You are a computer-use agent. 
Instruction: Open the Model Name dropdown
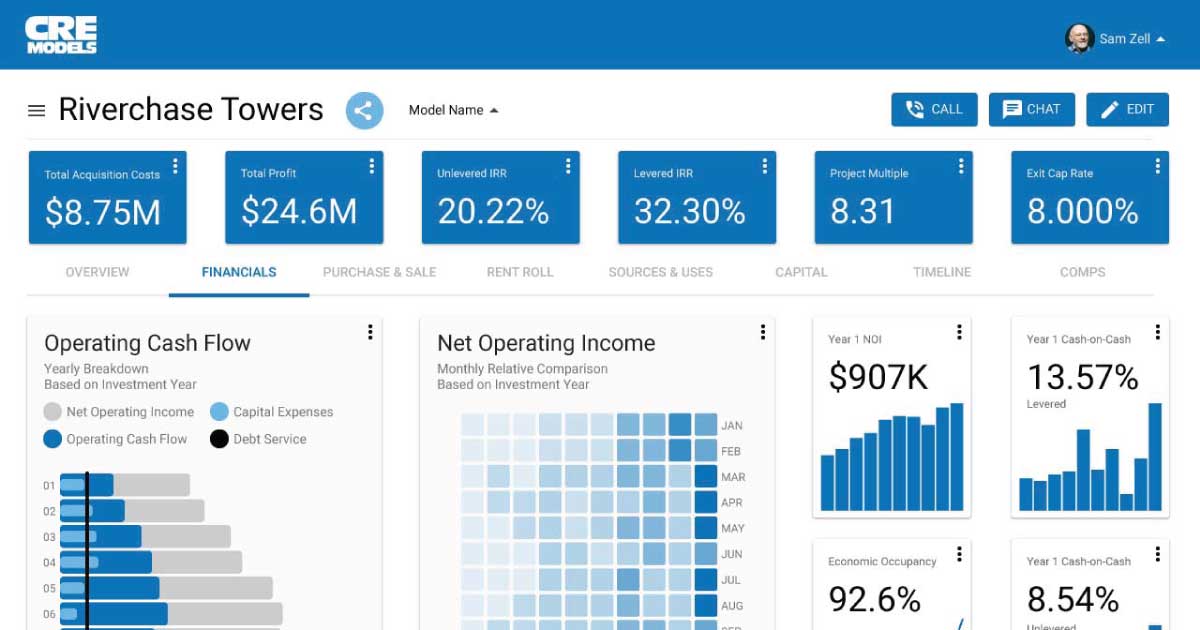[x=452, y=110]
